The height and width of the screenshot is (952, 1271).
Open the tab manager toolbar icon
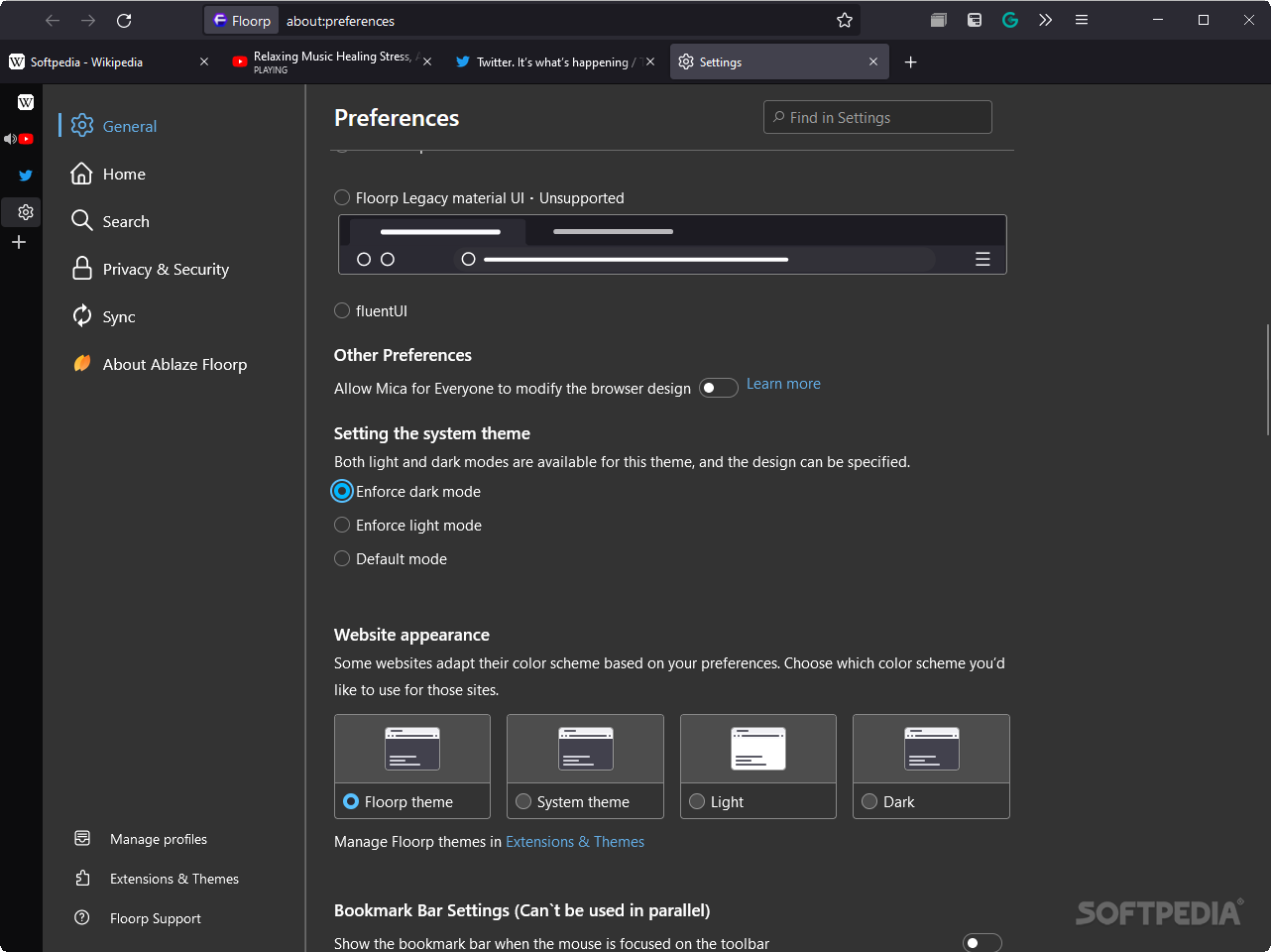[x=939, y=20]
